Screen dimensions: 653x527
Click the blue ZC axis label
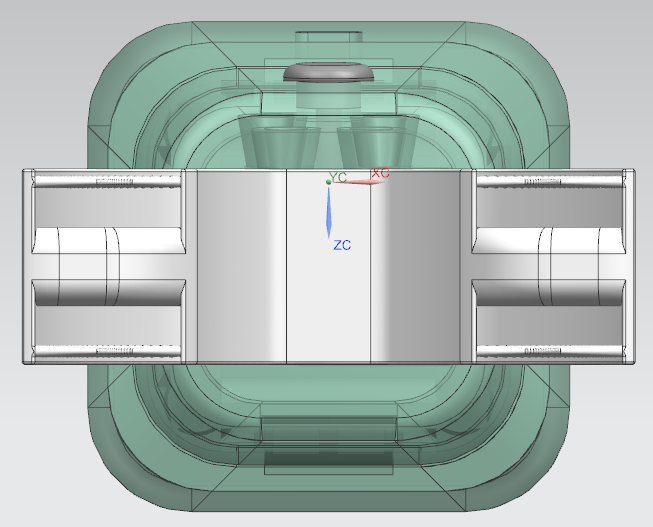[342, 245]
